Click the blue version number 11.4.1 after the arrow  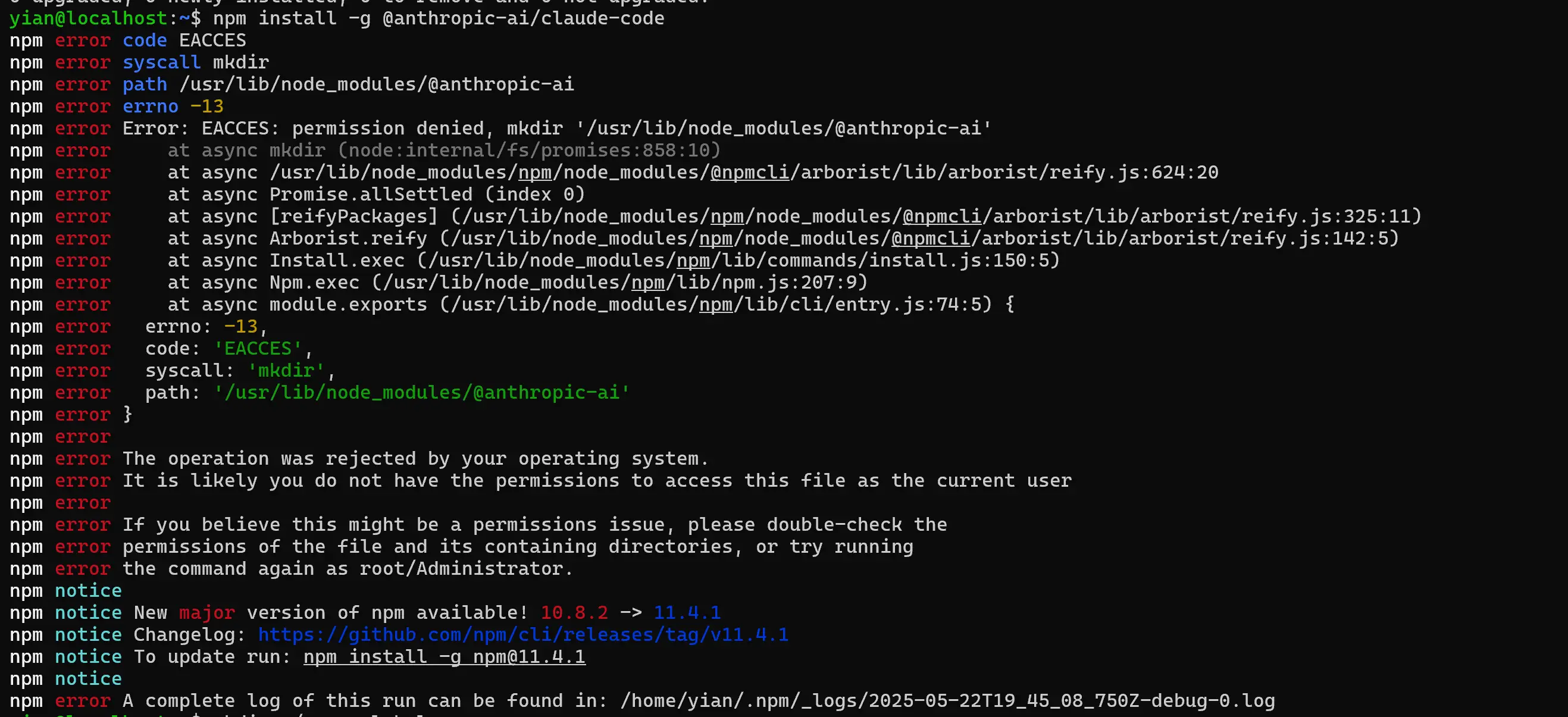687,612
